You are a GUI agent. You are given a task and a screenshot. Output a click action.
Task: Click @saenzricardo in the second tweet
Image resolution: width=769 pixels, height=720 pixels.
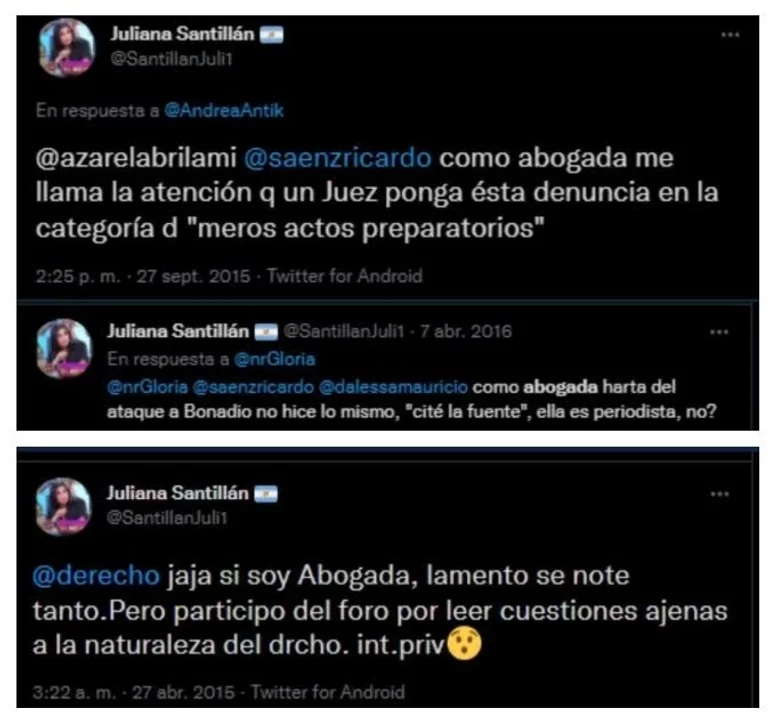tap(253, 387)
